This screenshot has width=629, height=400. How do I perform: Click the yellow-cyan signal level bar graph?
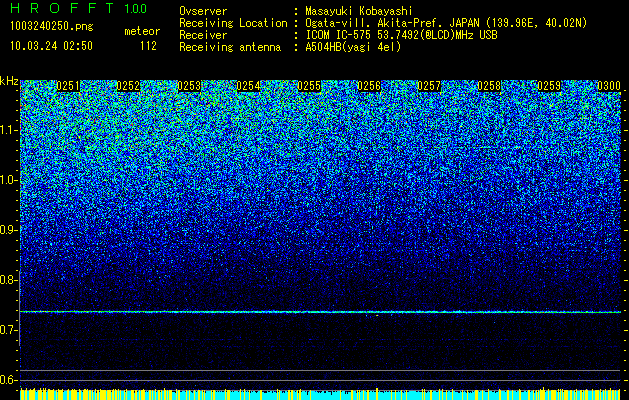point(320,394)
